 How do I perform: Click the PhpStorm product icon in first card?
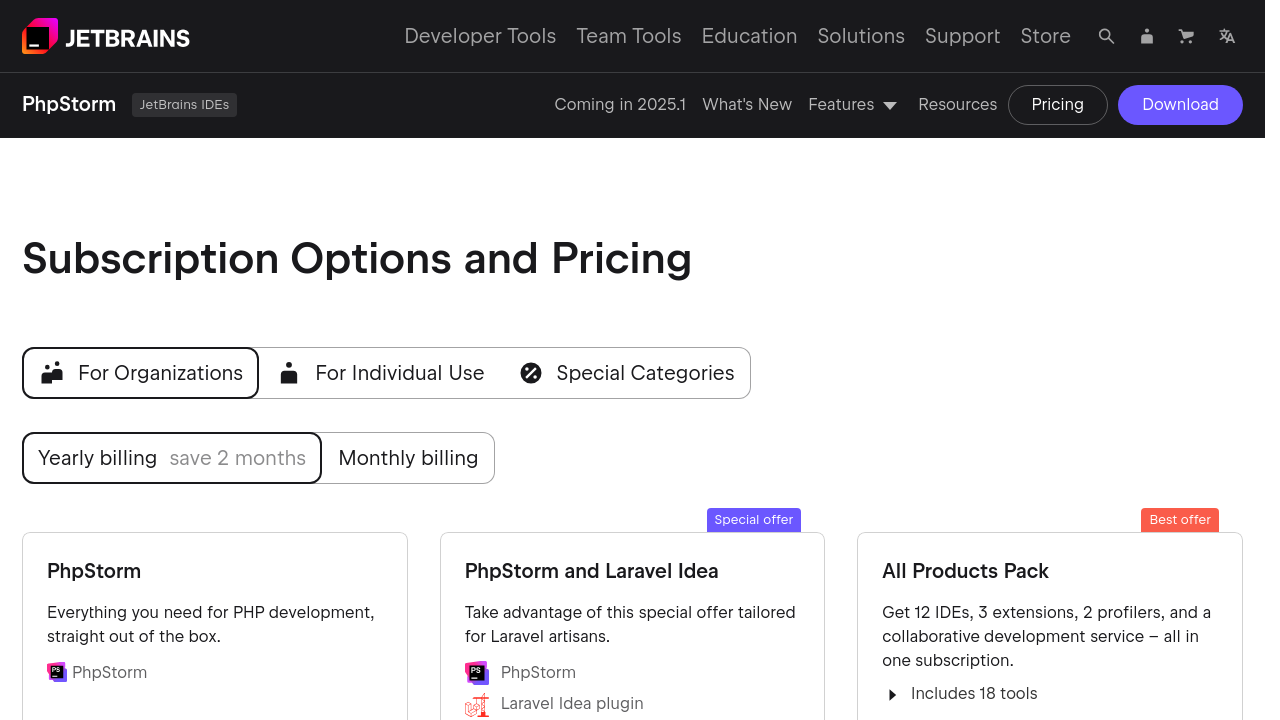click(x=56, y=672)
